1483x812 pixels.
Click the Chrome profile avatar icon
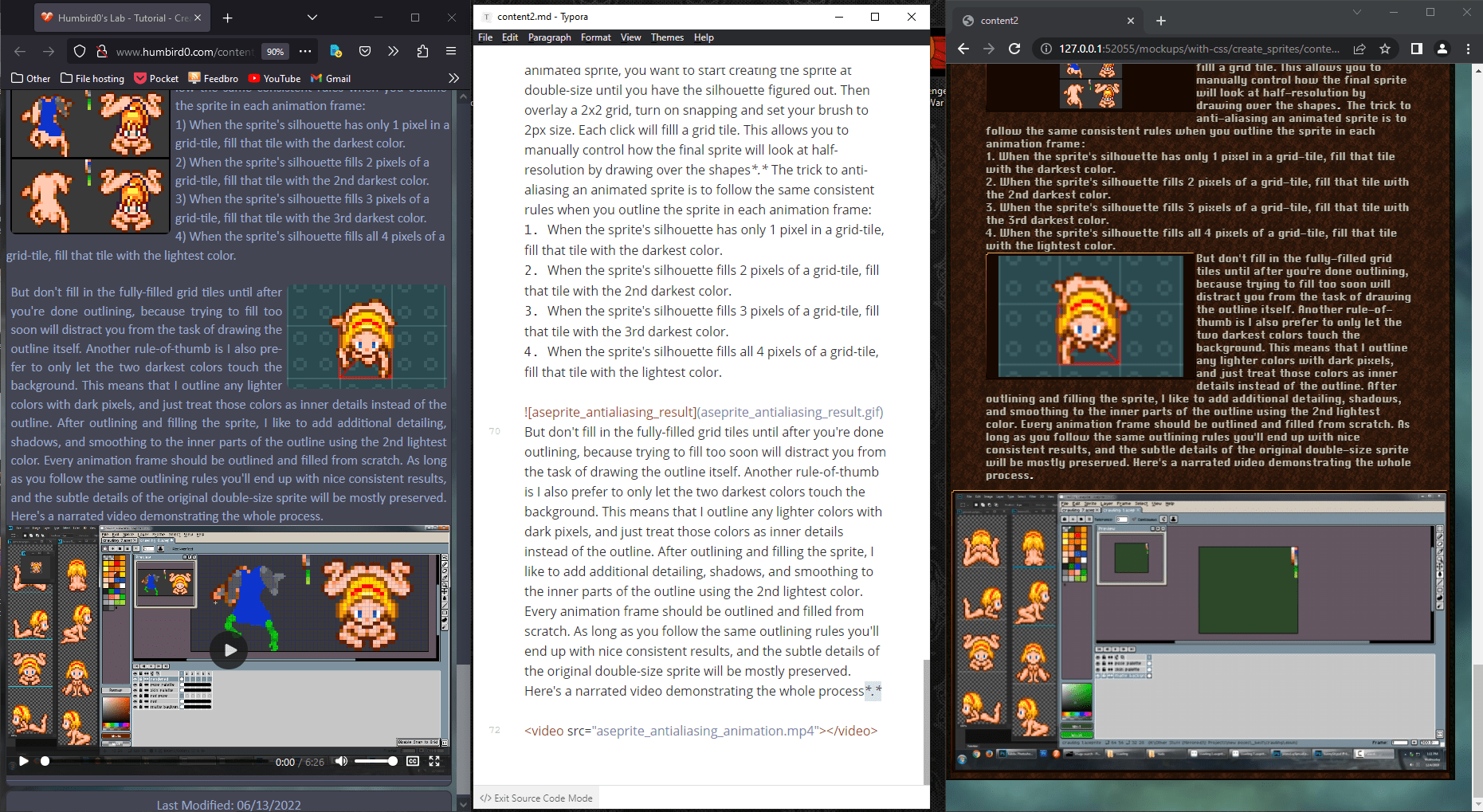pyautogui.click(x=1442, y=49)
